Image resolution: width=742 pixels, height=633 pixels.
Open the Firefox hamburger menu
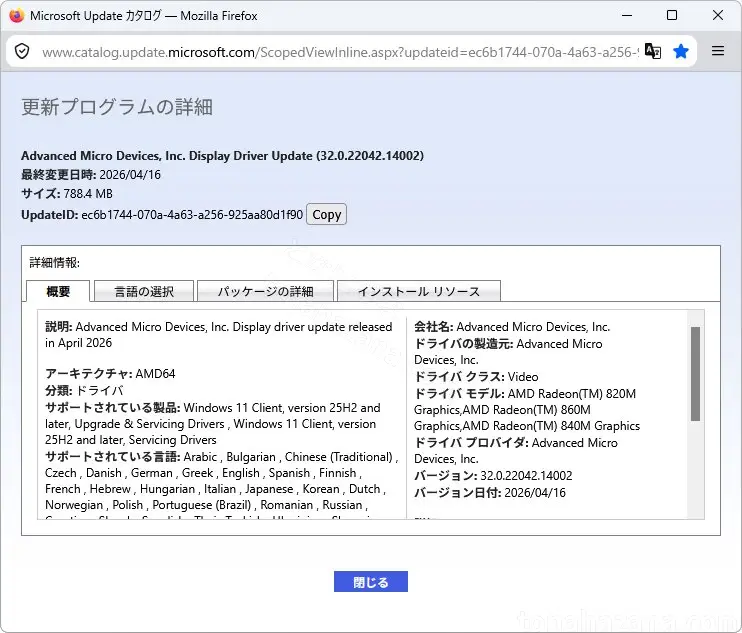coord(718,51)
